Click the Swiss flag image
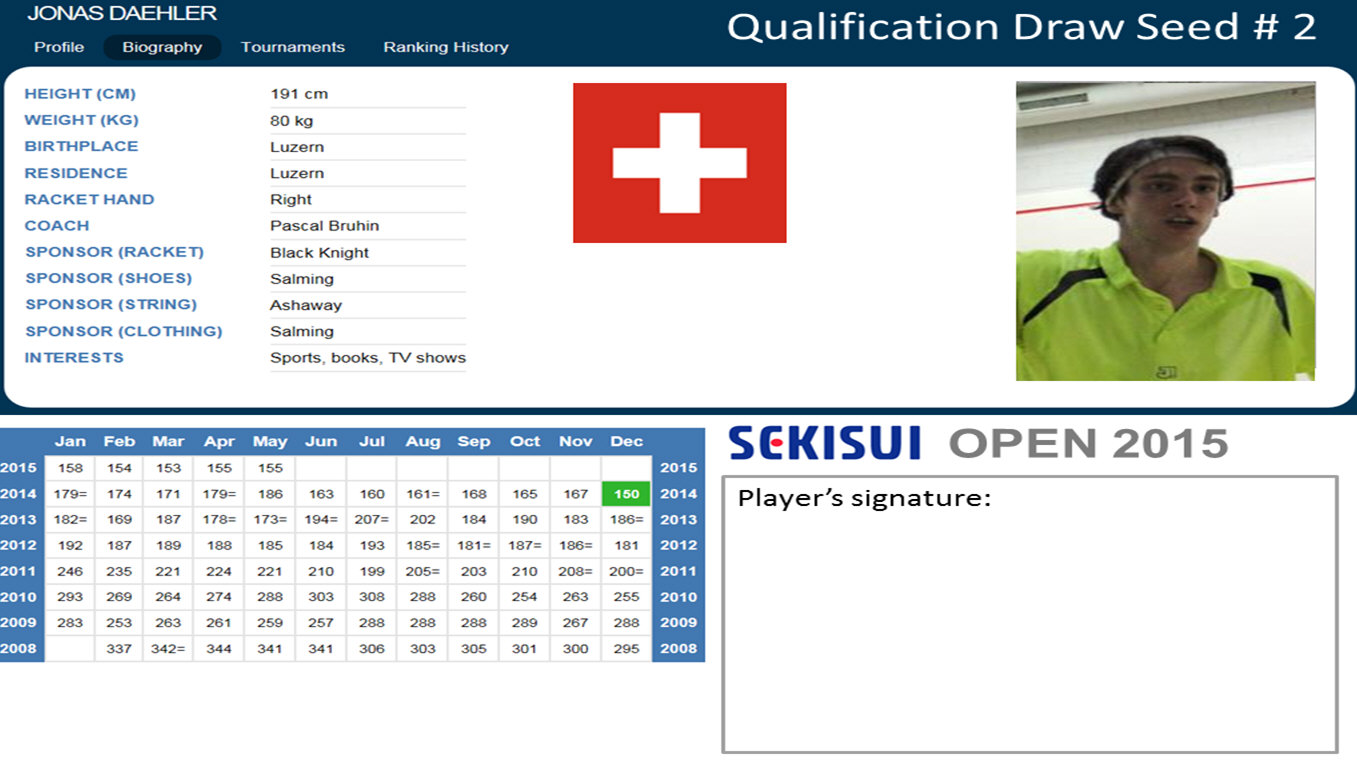This screenshot has width=1357, height=761. pos(679,163)
